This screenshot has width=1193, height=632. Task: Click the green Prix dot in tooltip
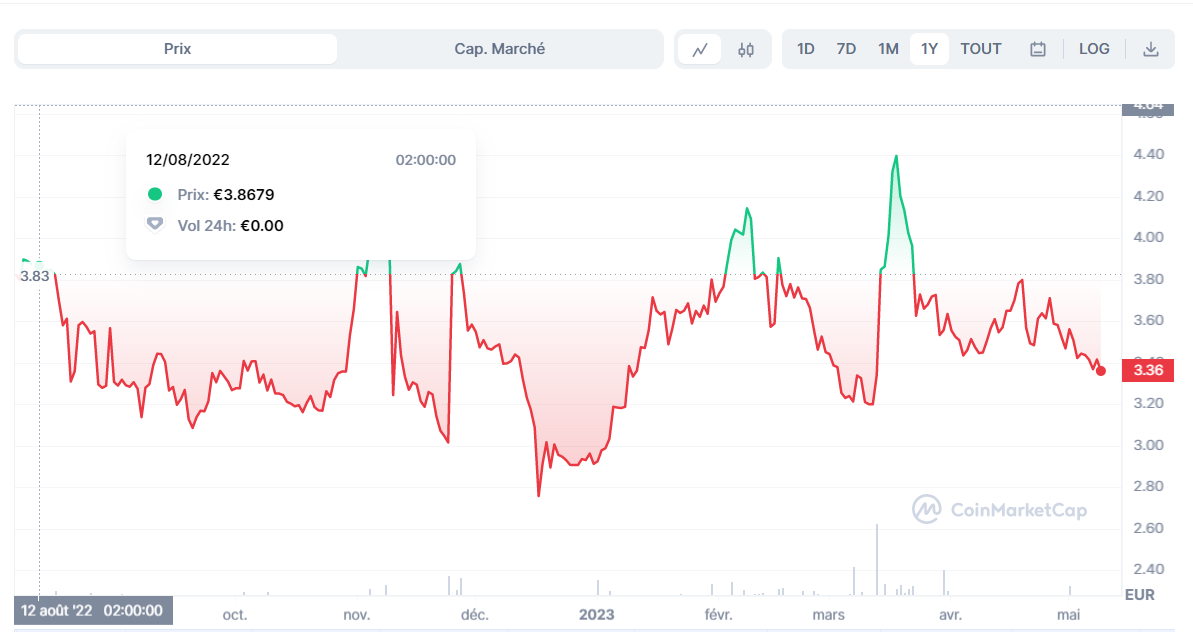pyautogui.click(x=154, y=194)
